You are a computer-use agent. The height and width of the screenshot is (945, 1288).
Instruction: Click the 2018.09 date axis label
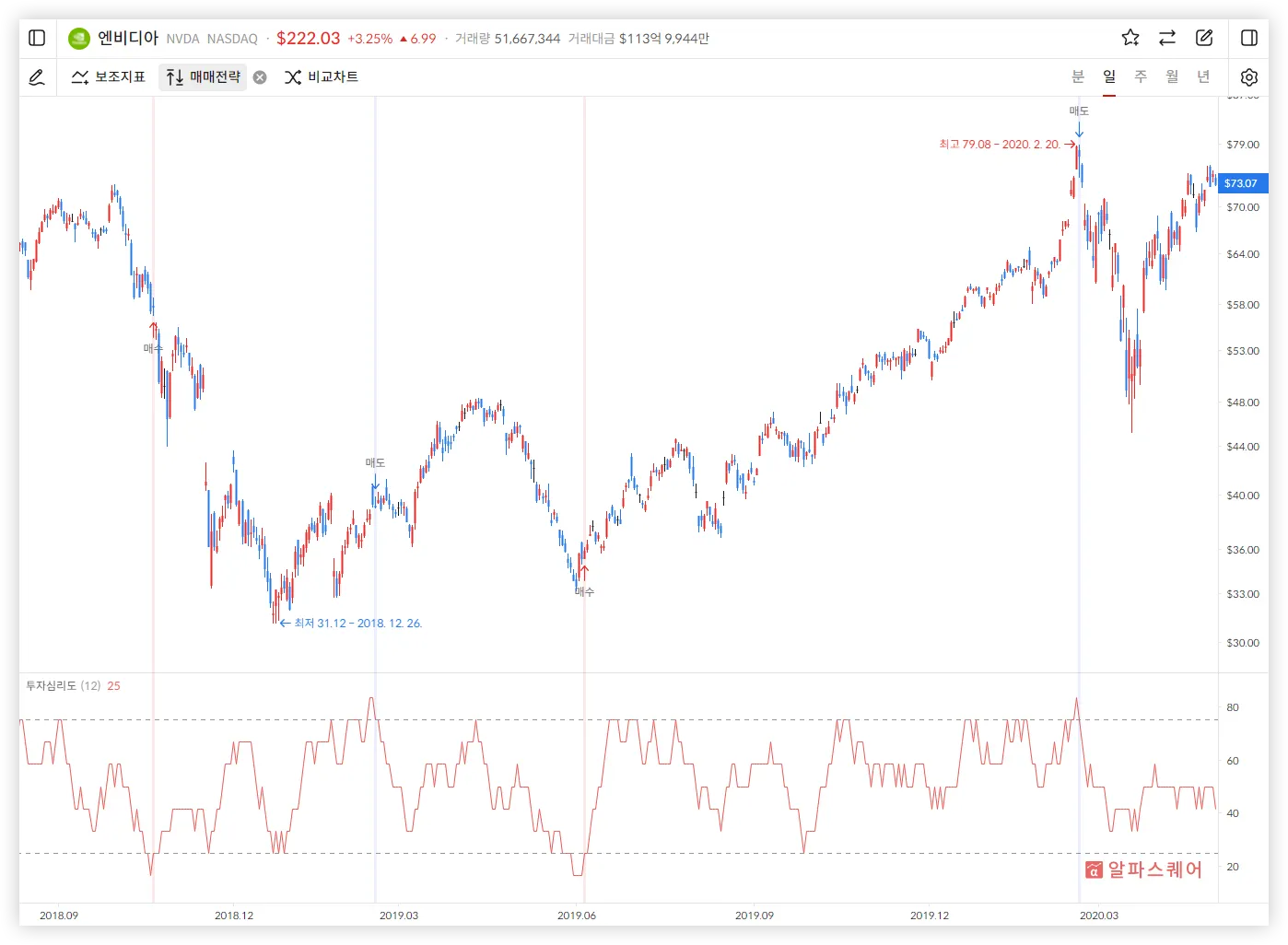(x=59, y=916)
